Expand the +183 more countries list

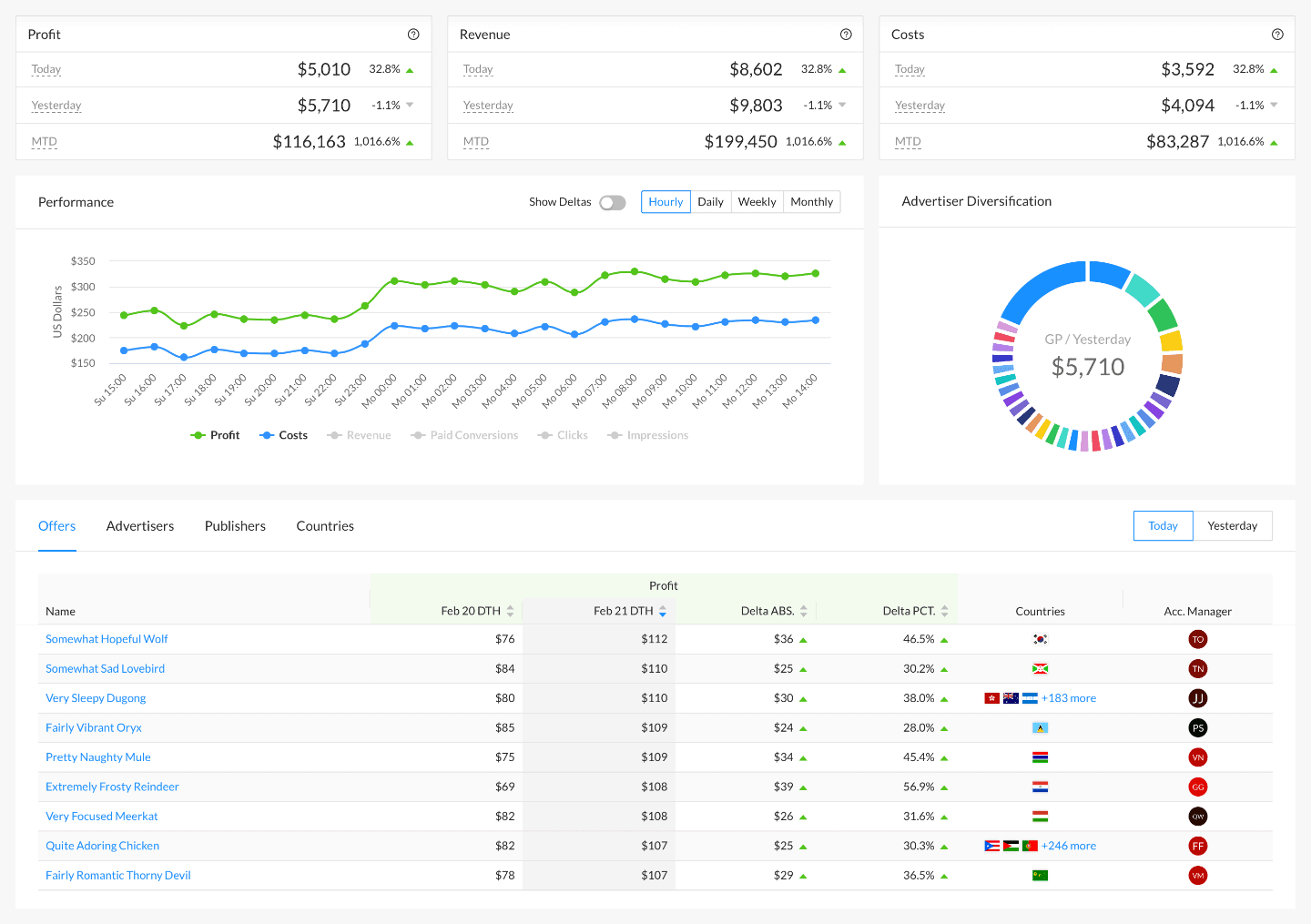pos(1069,698)
